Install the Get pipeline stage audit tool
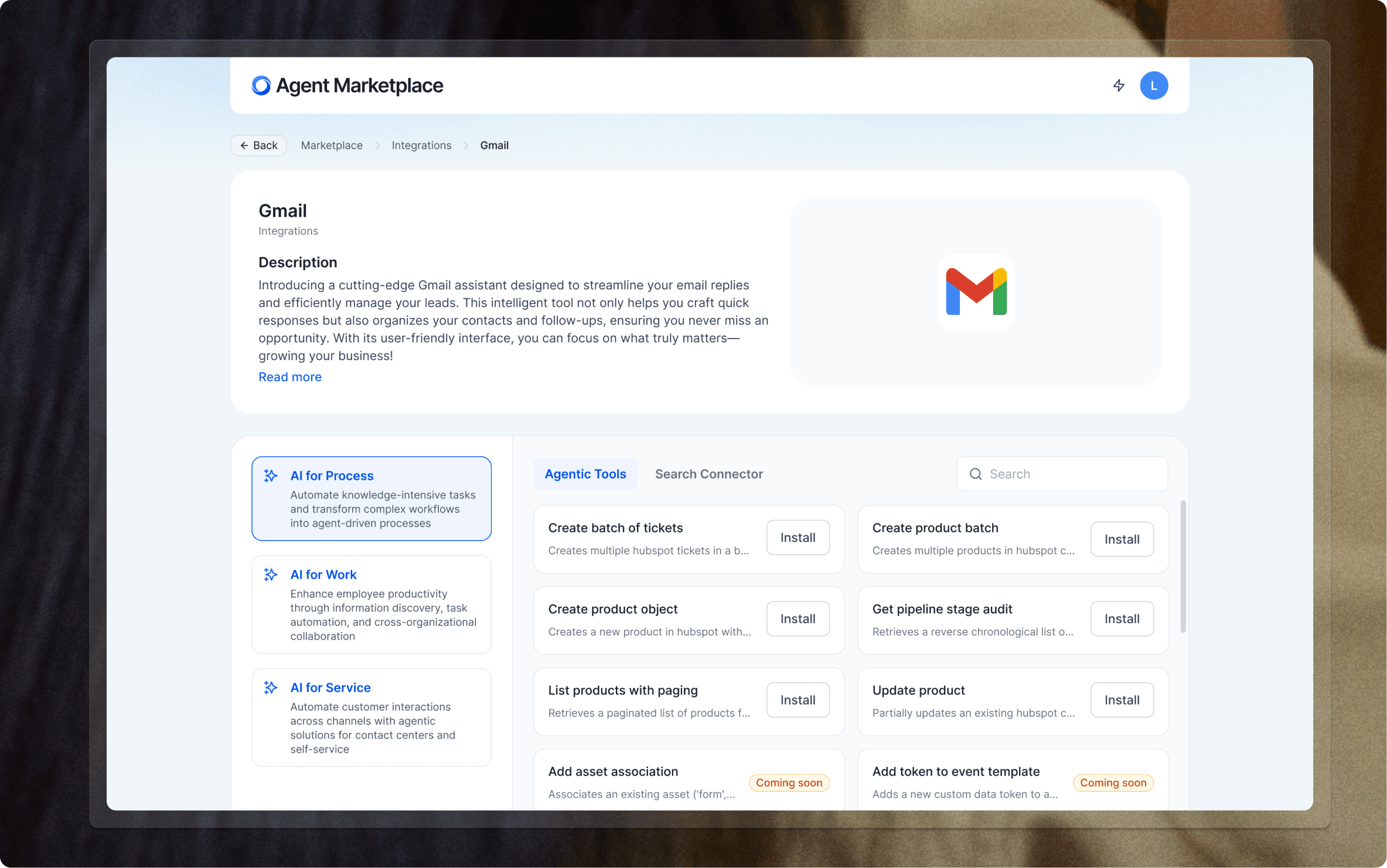1387x868 pixels. pos(1122,618)
